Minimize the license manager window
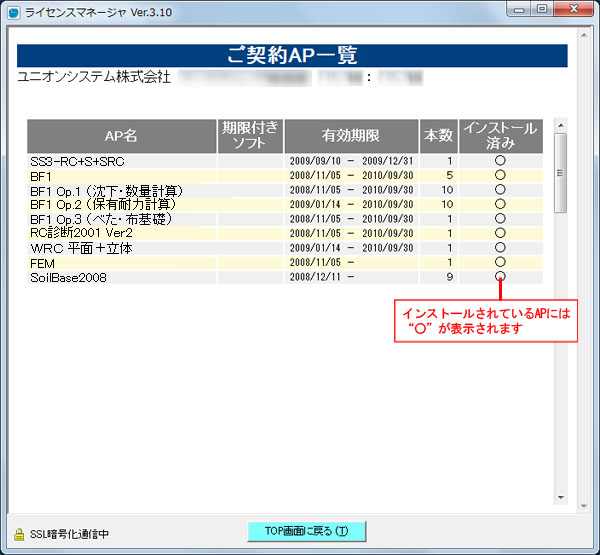Screen dimensions: 600x555 tap(518, 10)
